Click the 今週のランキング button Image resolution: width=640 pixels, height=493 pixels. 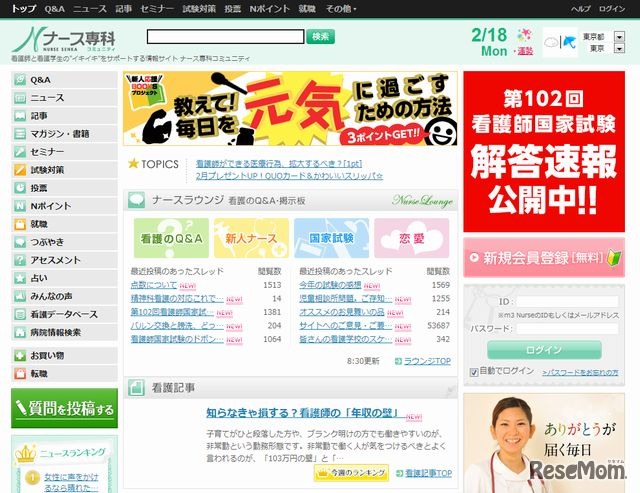click(351, 473)
